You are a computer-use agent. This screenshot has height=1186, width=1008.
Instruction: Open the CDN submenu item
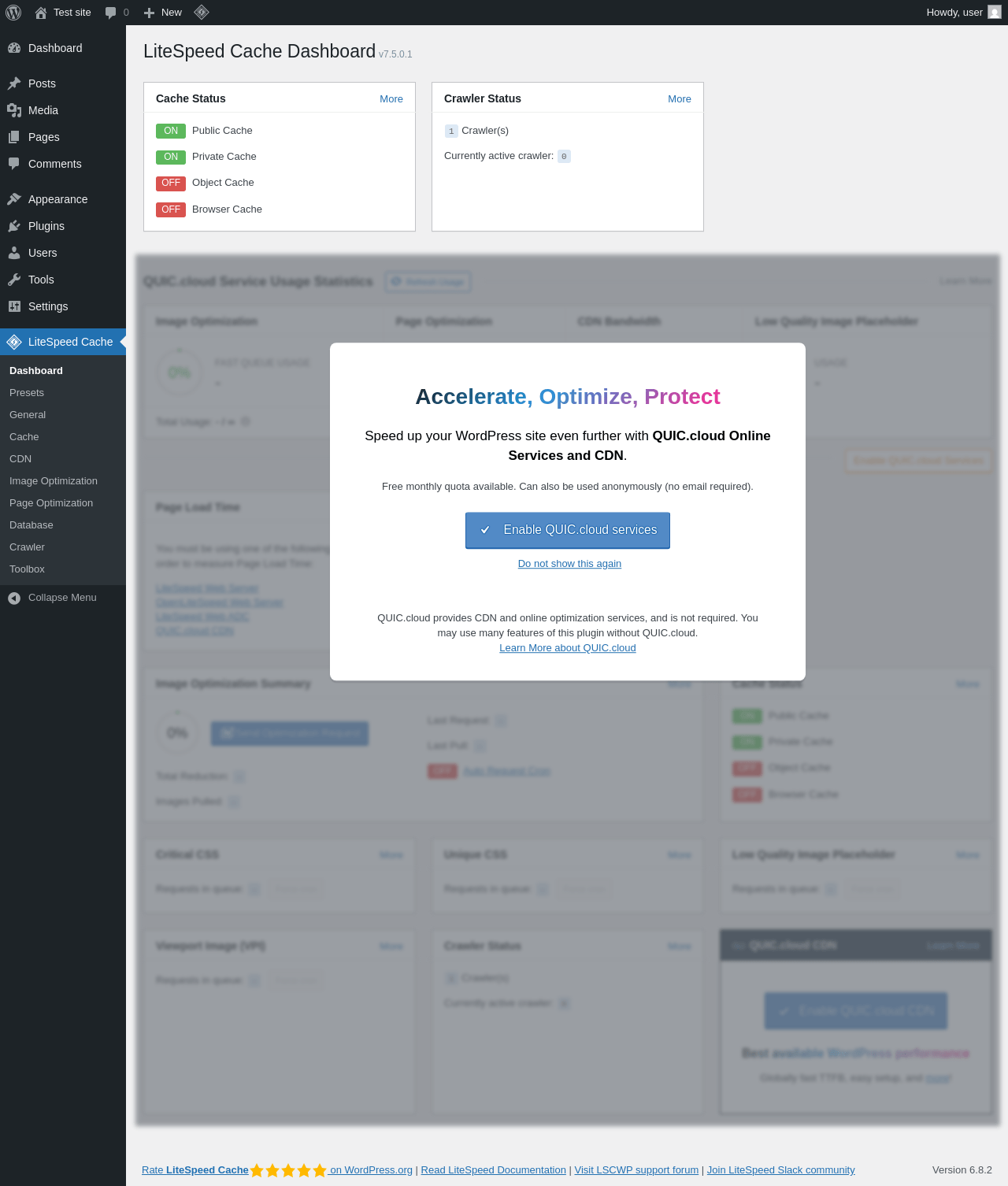[x=20, y=459]
